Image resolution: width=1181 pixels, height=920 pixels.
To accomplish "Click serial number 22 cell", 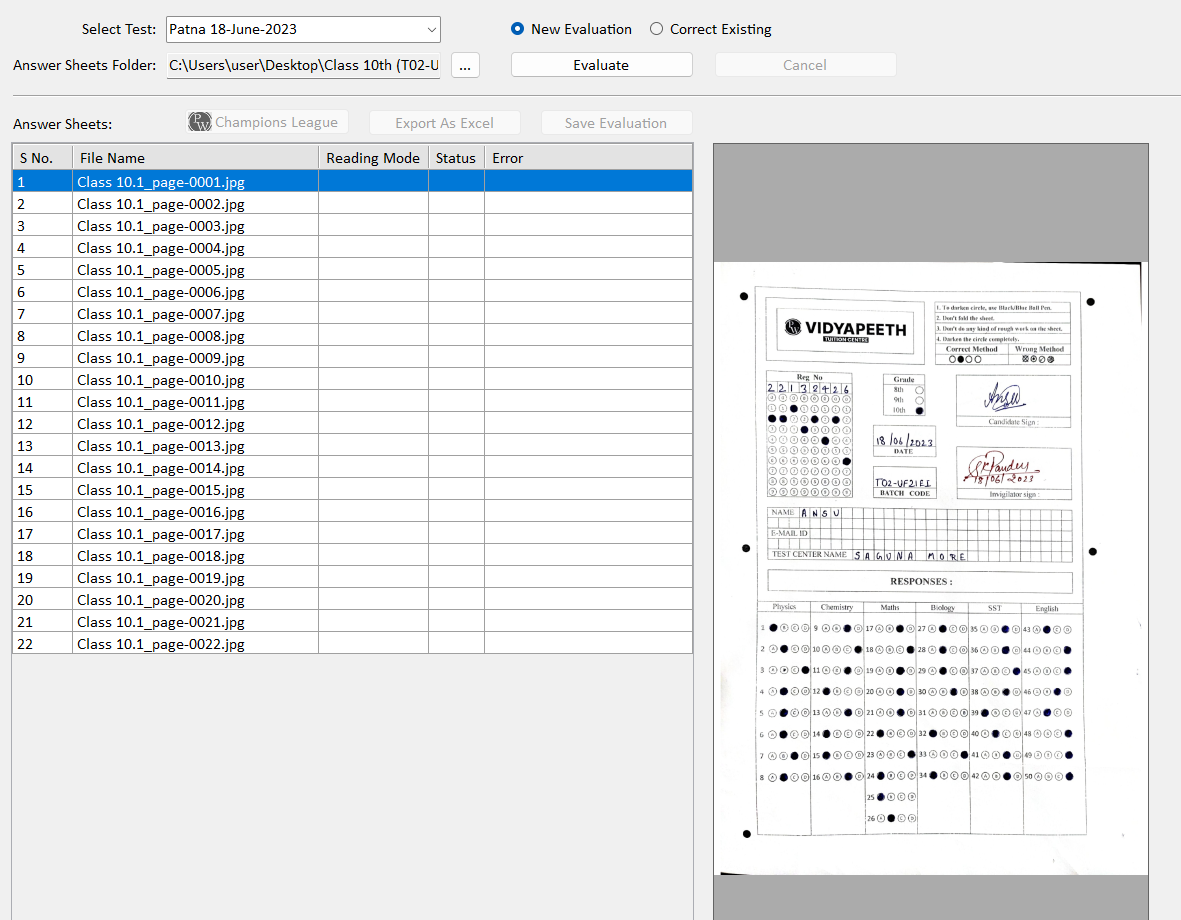I will point(42,643).
